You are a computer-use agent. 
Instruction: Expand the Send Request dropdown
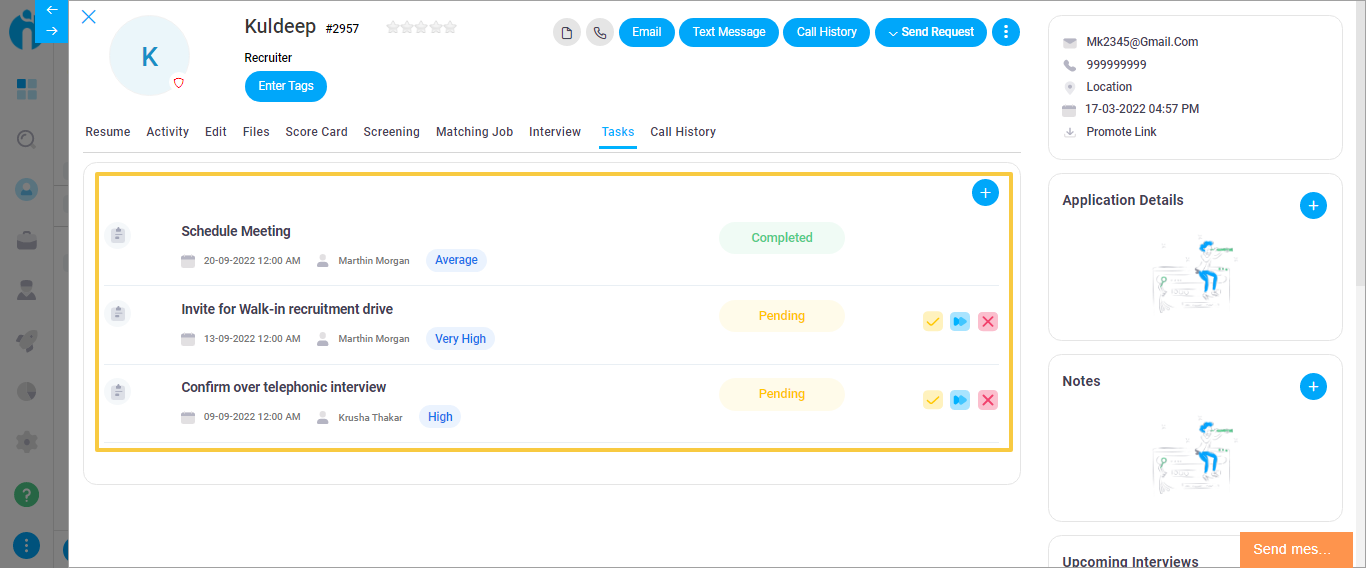[930, 32]
